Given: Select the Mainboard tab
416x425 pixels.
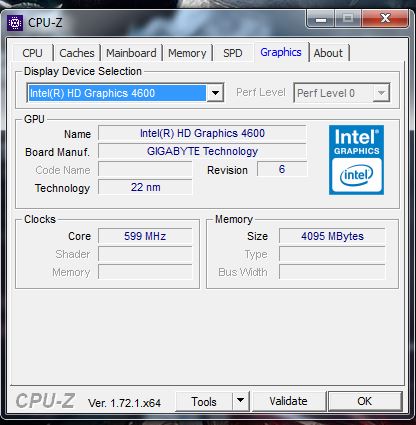Looking at the screenshot, I should (x=131, y=53).
